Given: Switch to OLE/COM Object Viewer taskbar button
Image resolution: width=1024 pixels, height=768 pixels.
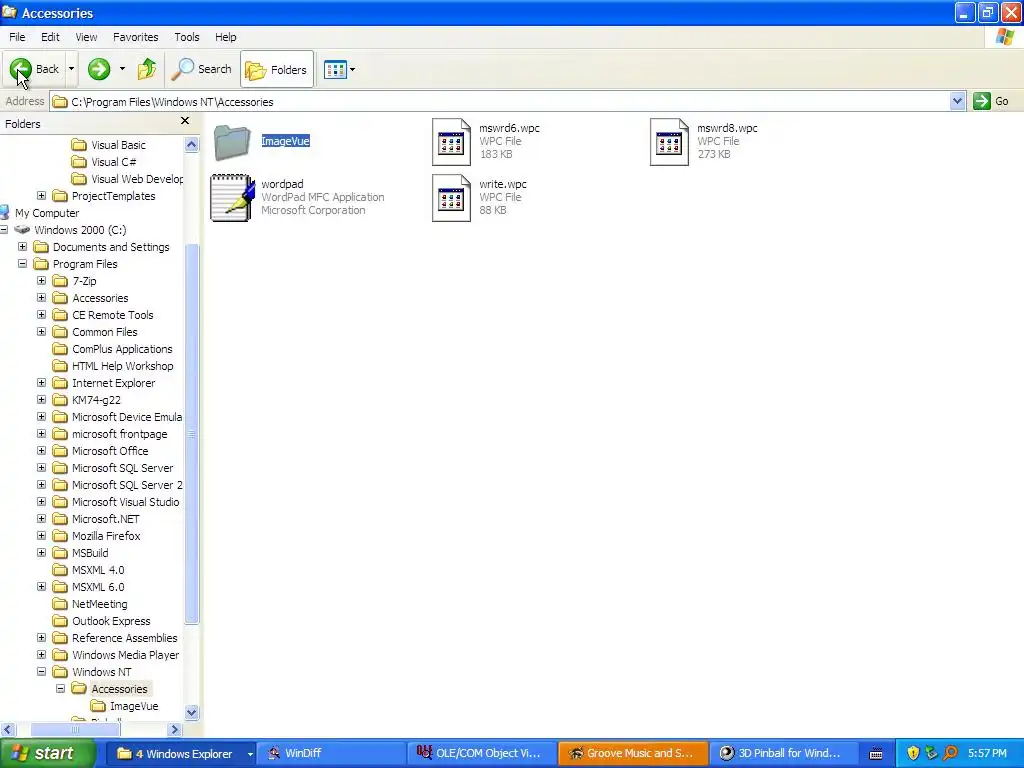Looking at the screenshot, I should 482,753.
